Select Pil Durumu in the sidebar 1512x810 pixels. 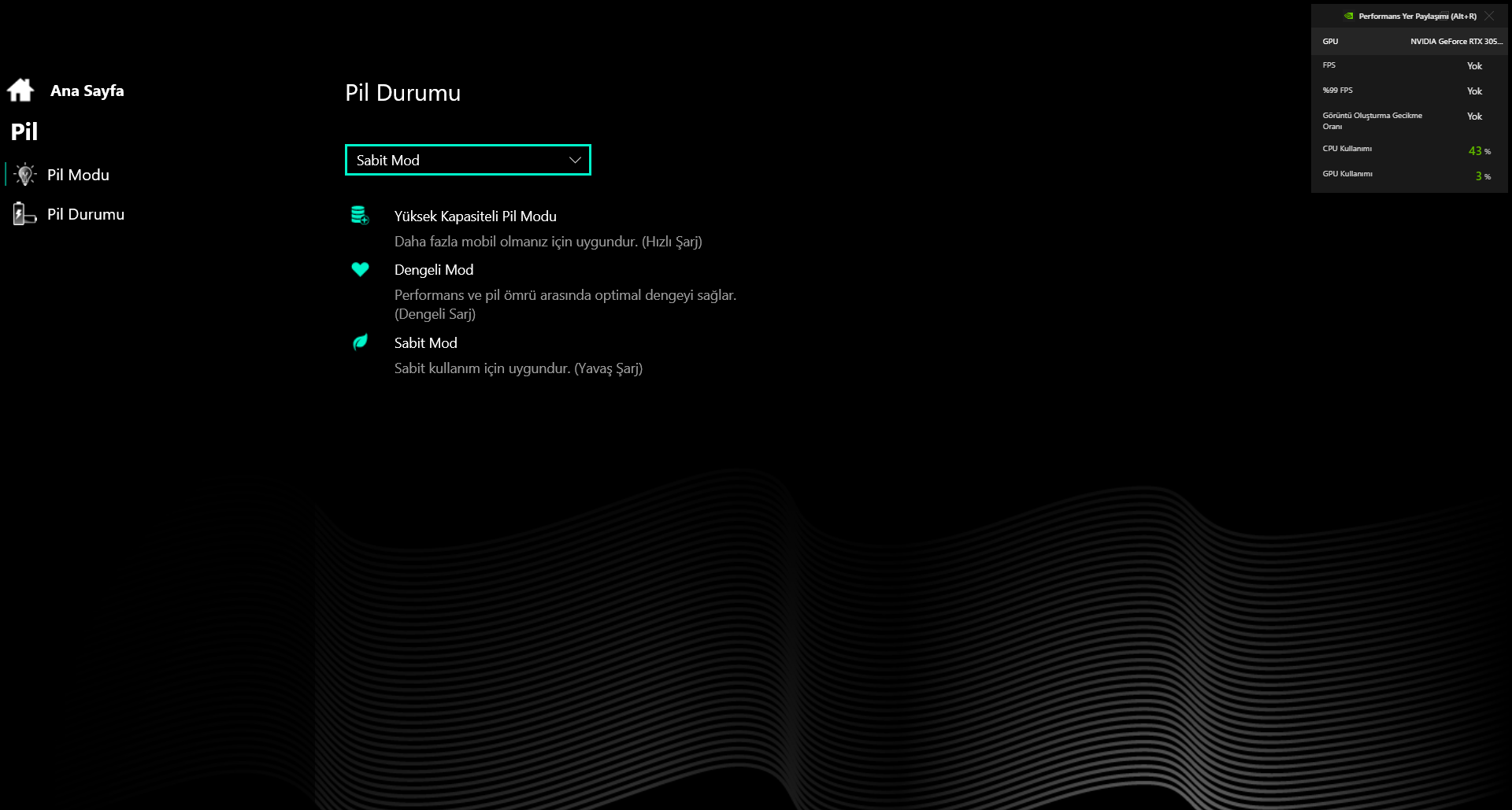click(86, 214)
